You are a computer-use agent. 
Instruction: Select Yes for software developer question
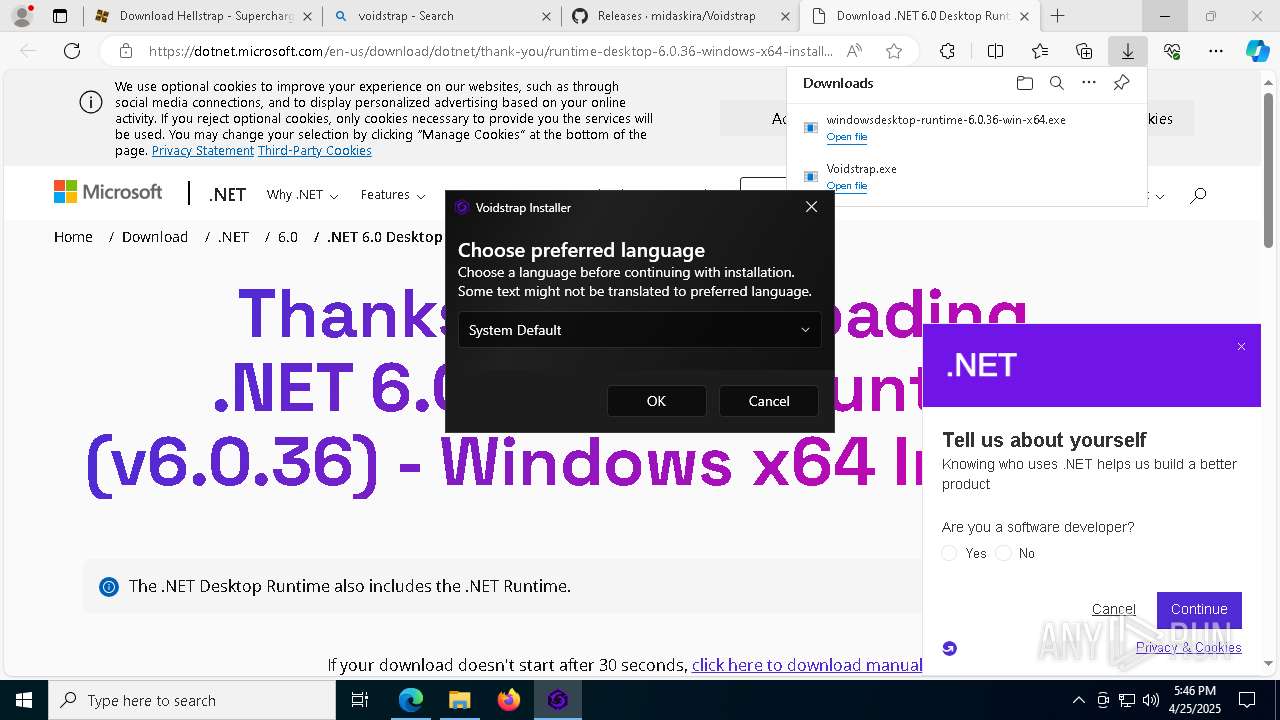pos(949,553)
